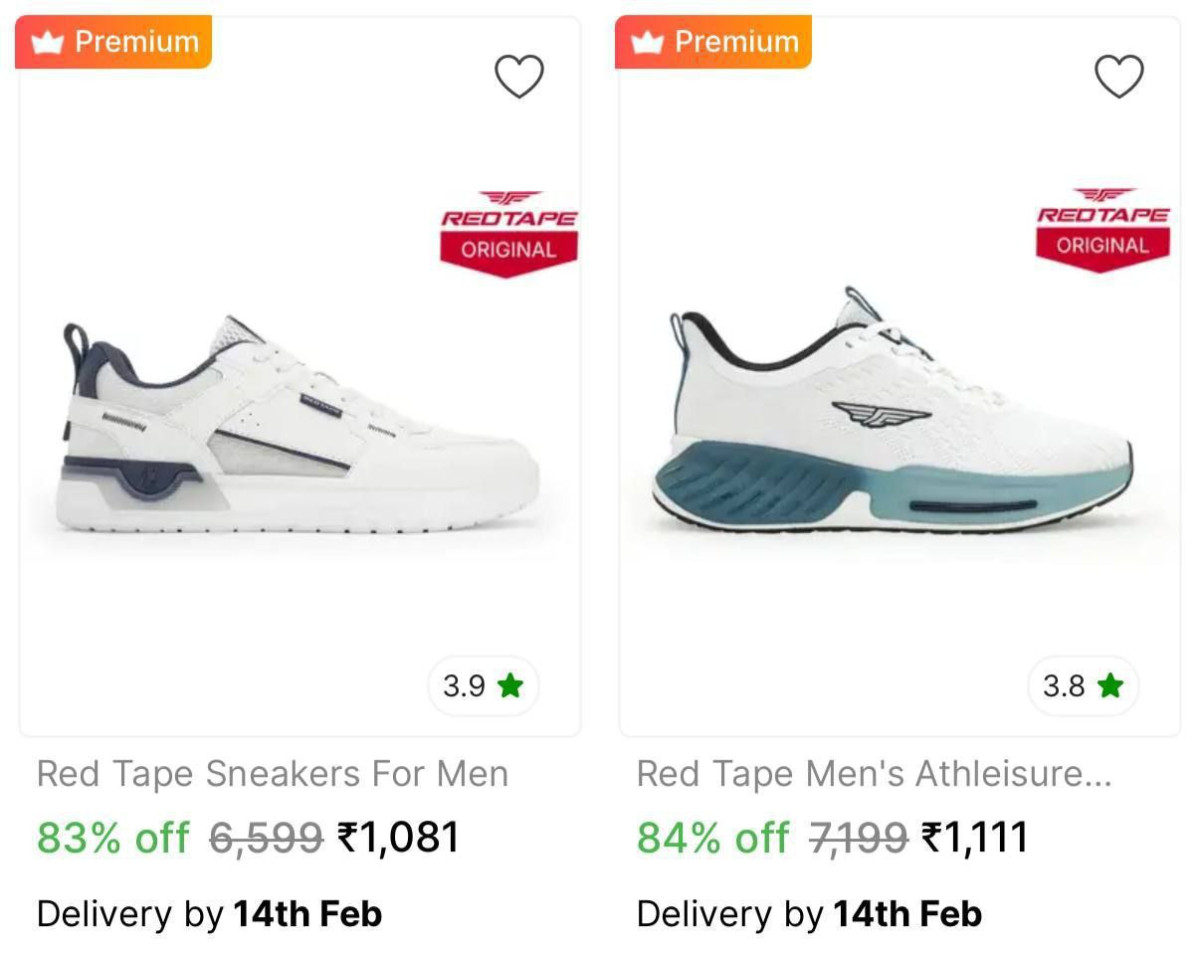Click the struck-through 6,599 original price
The height and width of the screenshot is (953, 1200).
266,838
